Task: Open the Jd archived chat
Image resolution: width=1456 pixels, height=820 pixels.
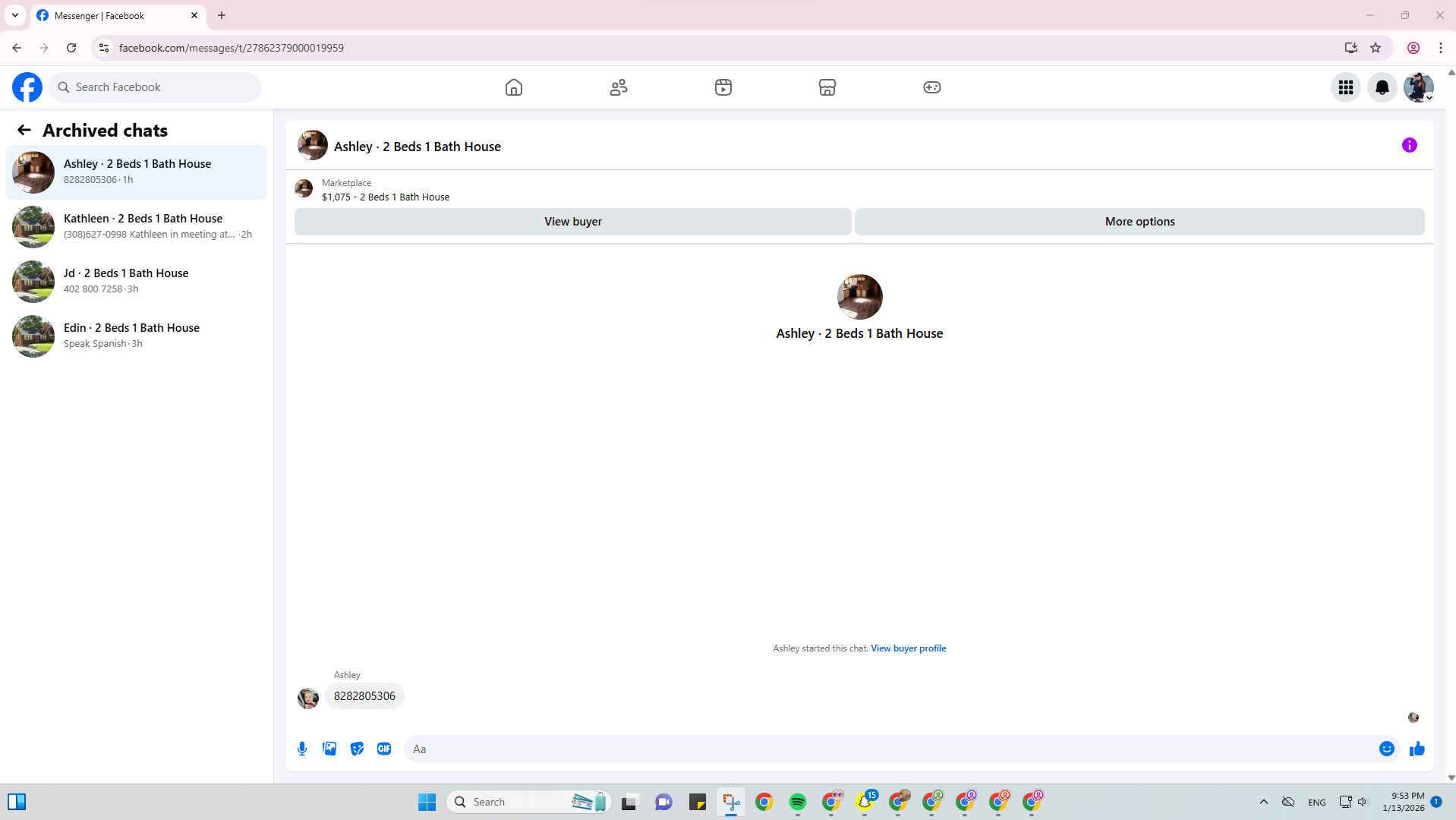Action: coord(137,282)
